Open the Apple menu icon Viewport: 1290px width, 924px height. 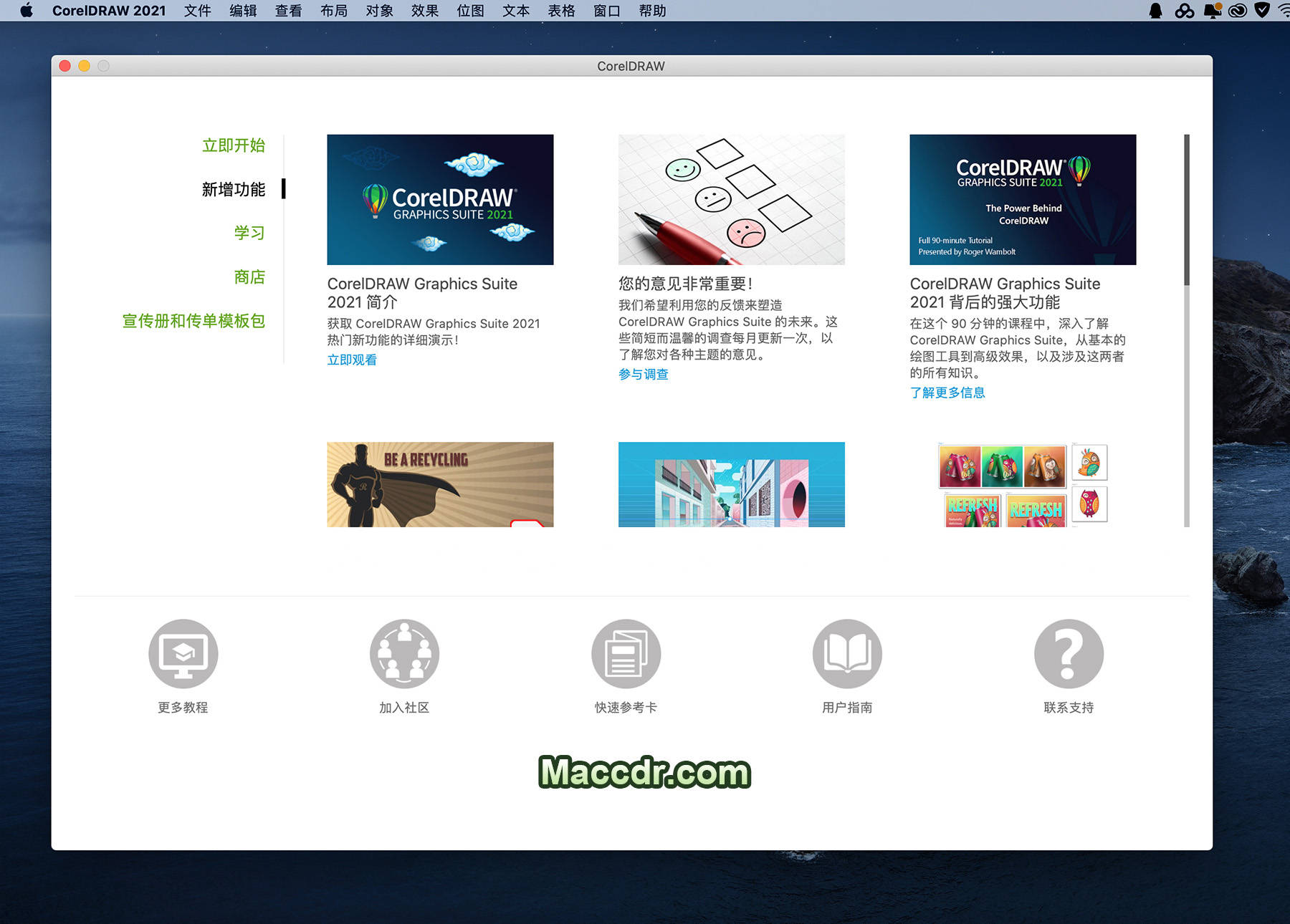pos(27,10)
